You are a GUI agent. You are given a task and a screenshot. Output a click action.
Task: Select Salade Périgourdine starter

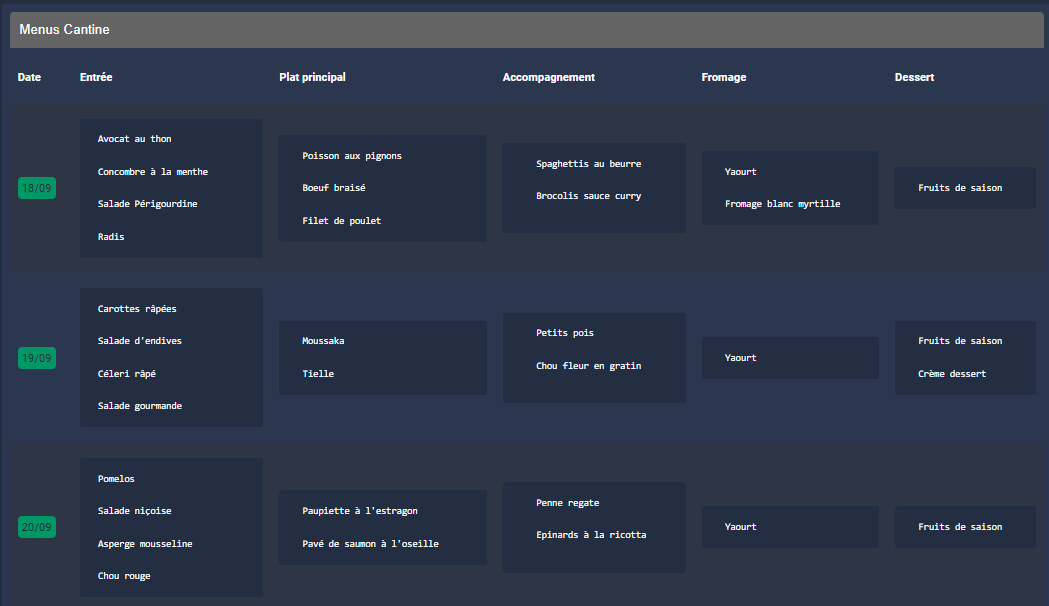[147, 204]
